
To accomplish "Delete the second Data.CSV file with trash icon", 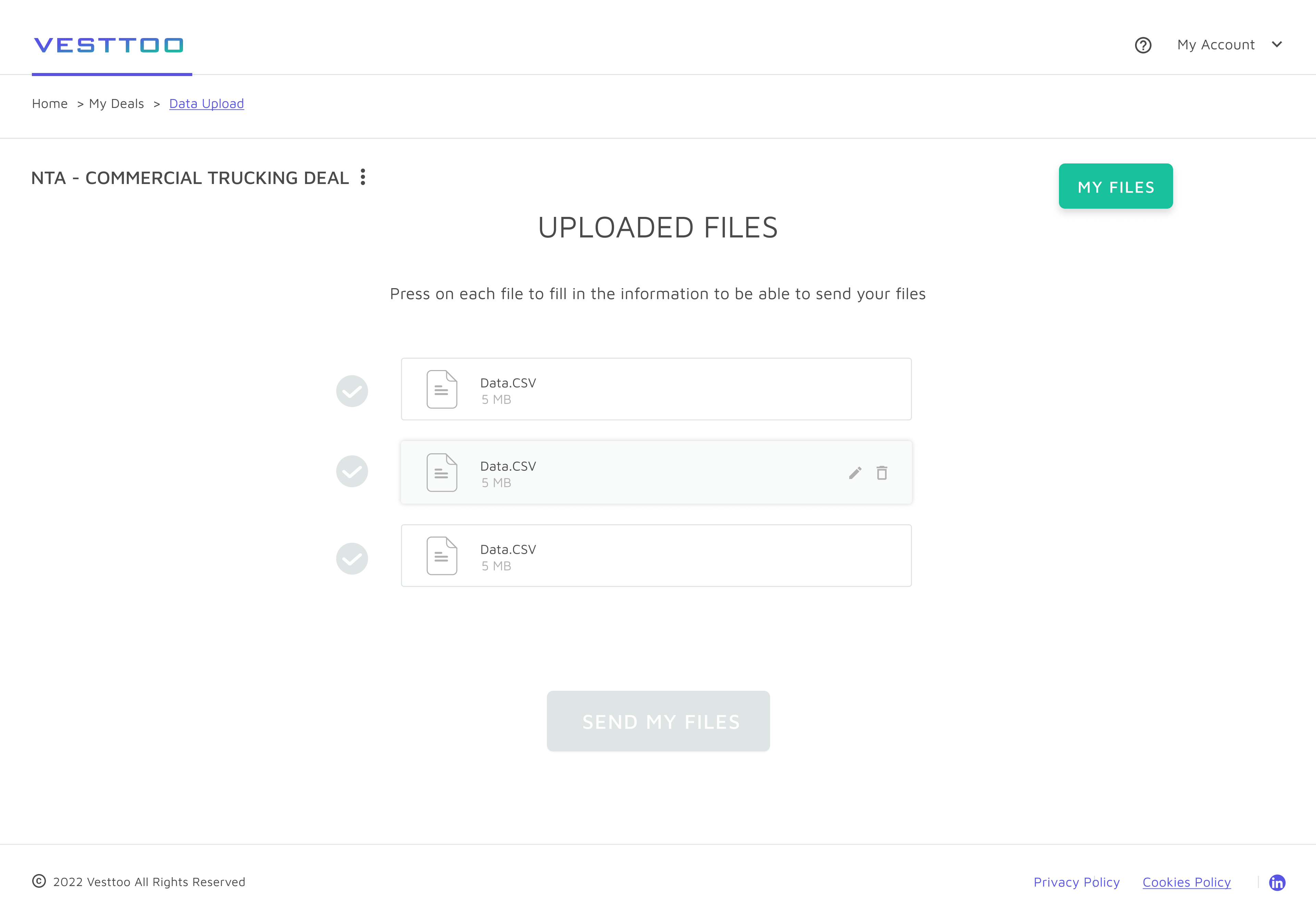I will [881, 472].
